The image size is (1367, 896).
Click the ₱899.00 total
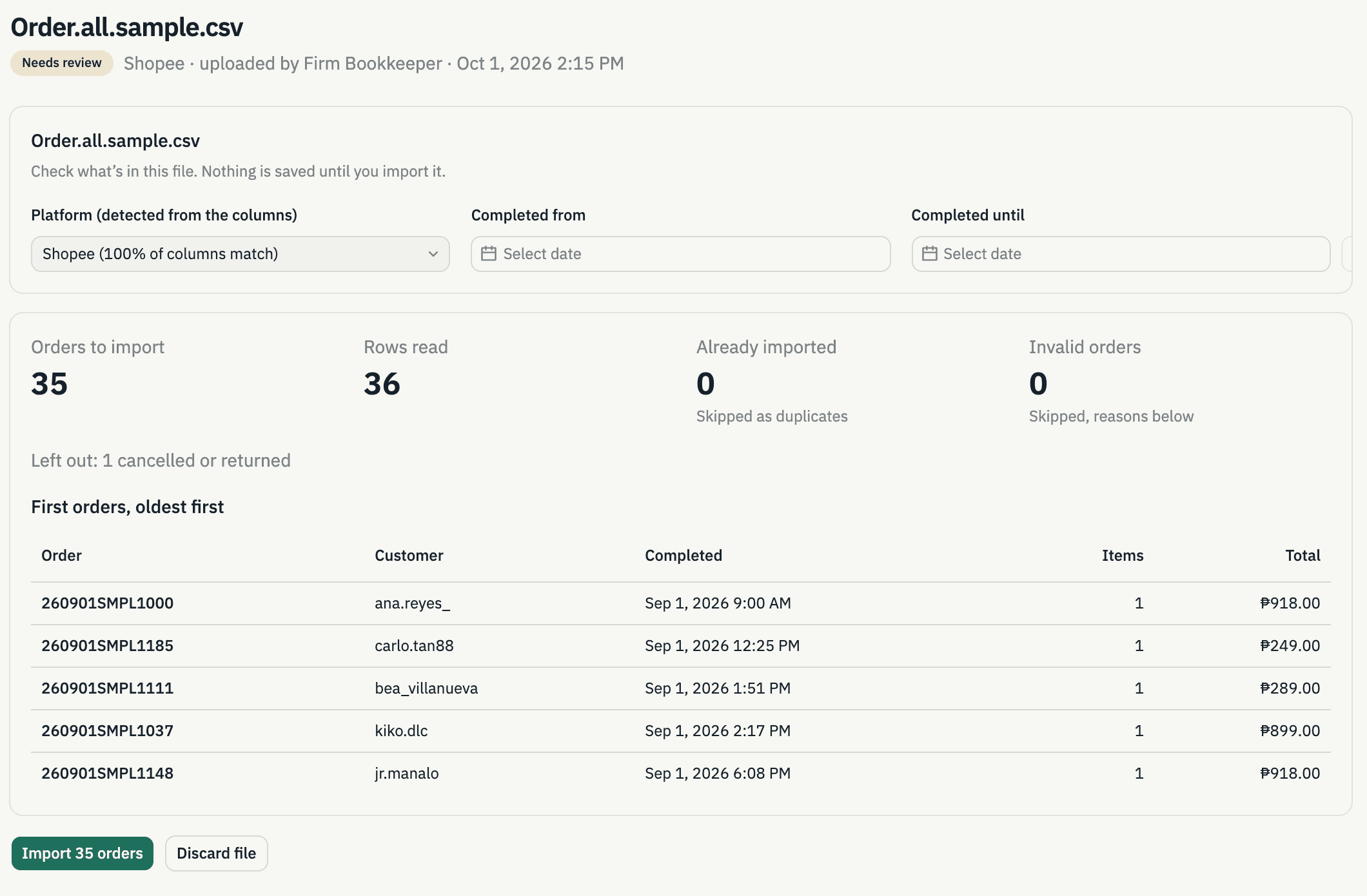click(1290, 731)
